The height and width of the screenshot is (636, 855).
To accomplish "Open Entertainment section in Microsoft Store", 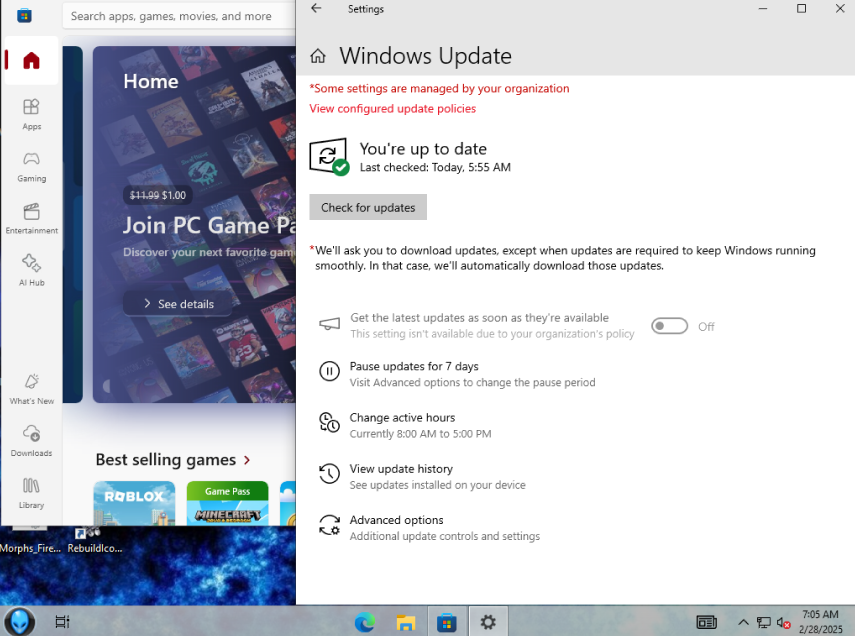I will coord(31,218).
